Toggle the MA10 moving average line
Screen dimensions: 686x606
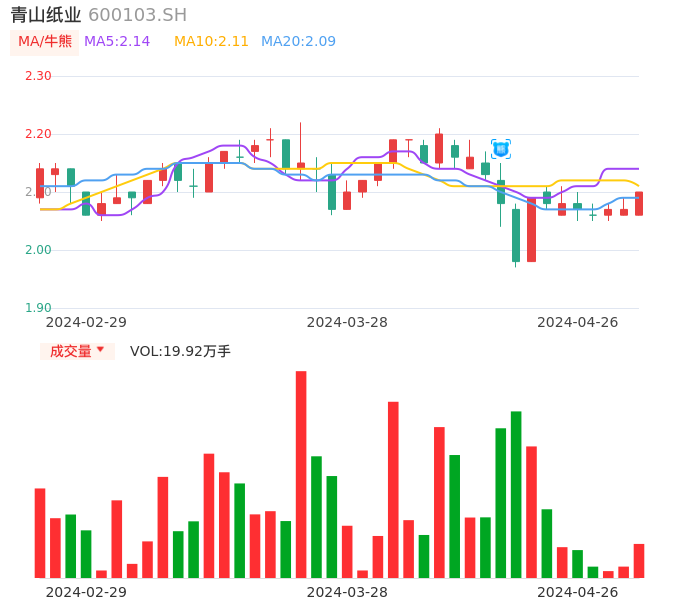pyautogui.click(x=211, y=42)
